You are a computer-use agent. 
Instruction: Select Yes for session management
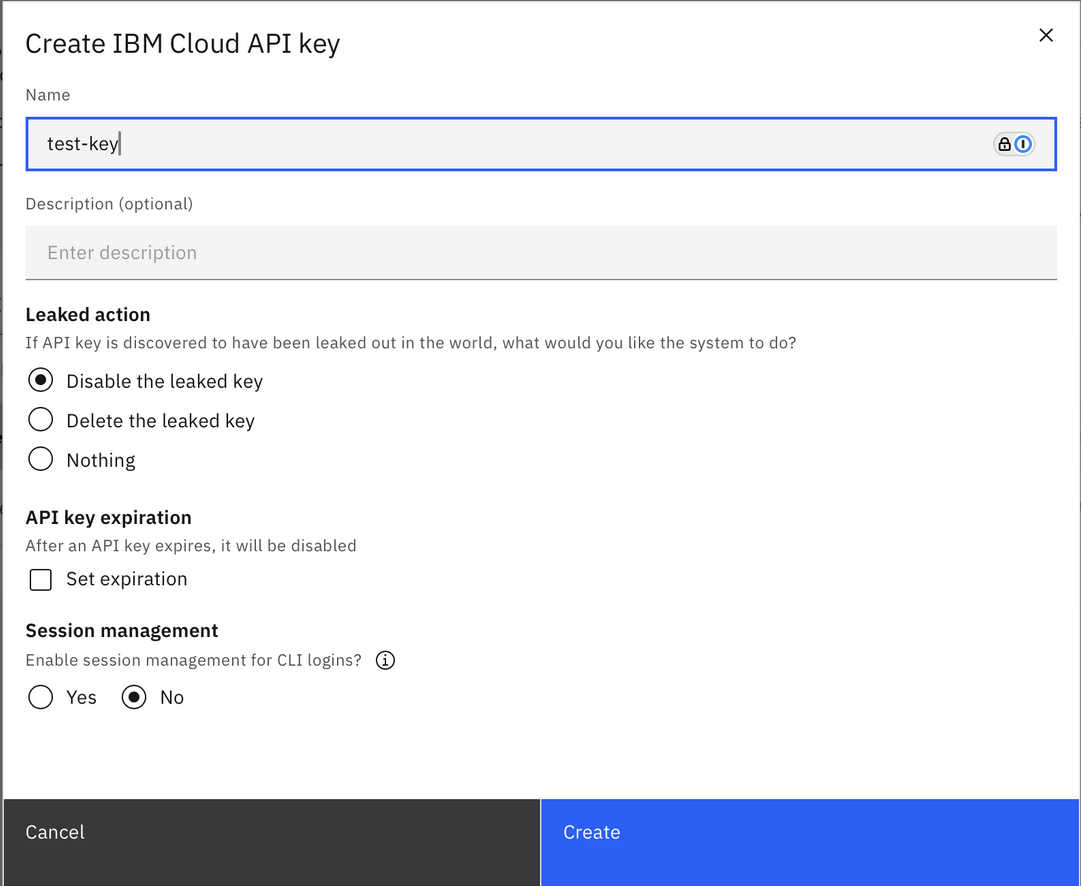[x=41, y=697]
